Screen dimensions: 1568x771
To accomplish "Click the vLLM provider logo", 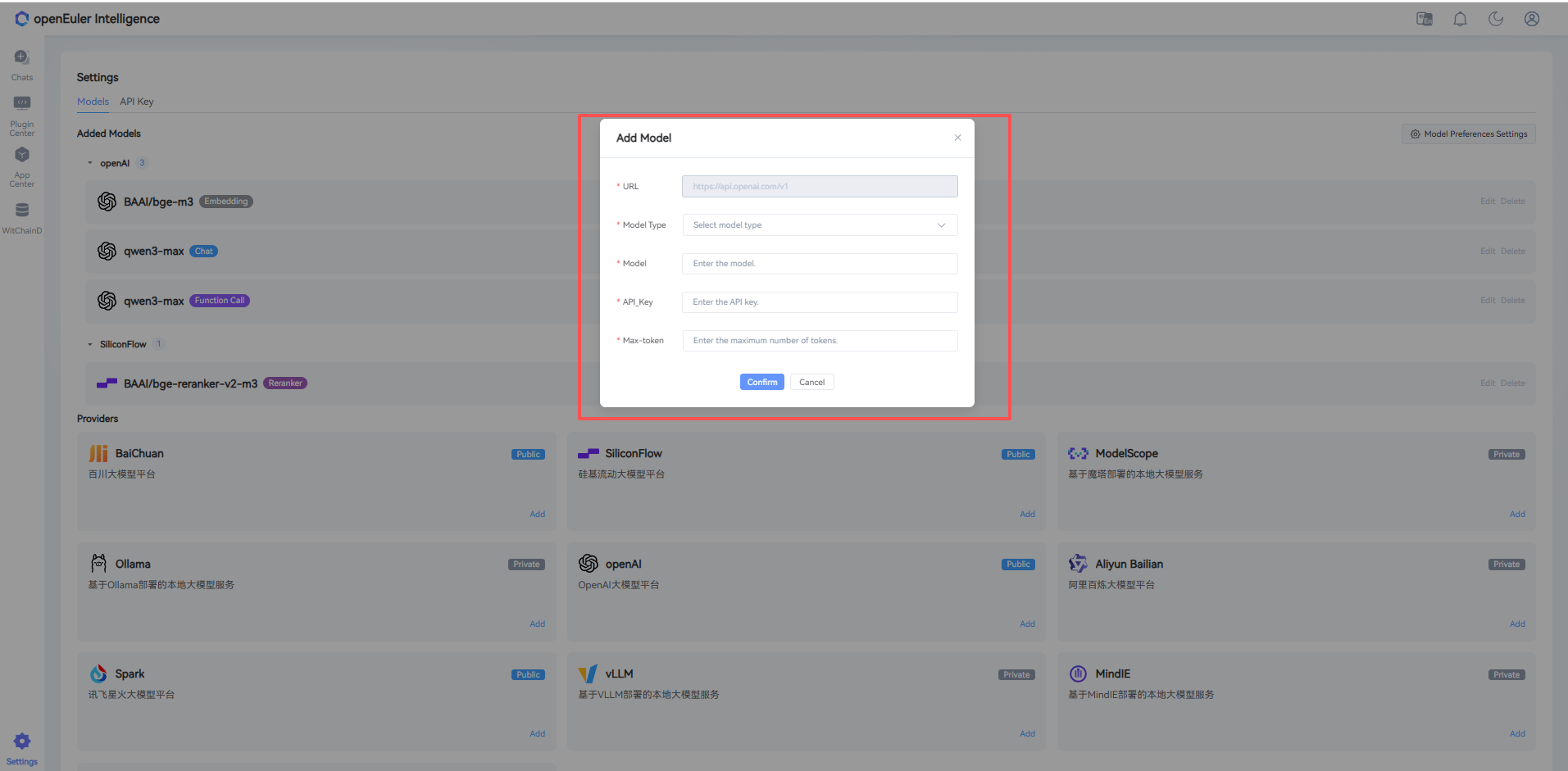I will click(x=589, y=673).
